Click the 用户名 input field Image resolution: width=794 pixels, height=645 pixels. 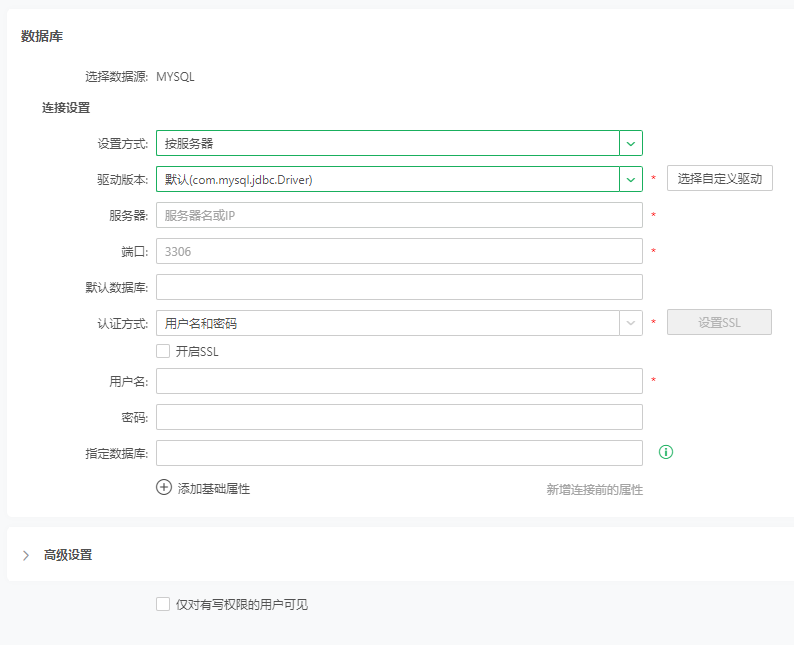(x=399, y=381)
